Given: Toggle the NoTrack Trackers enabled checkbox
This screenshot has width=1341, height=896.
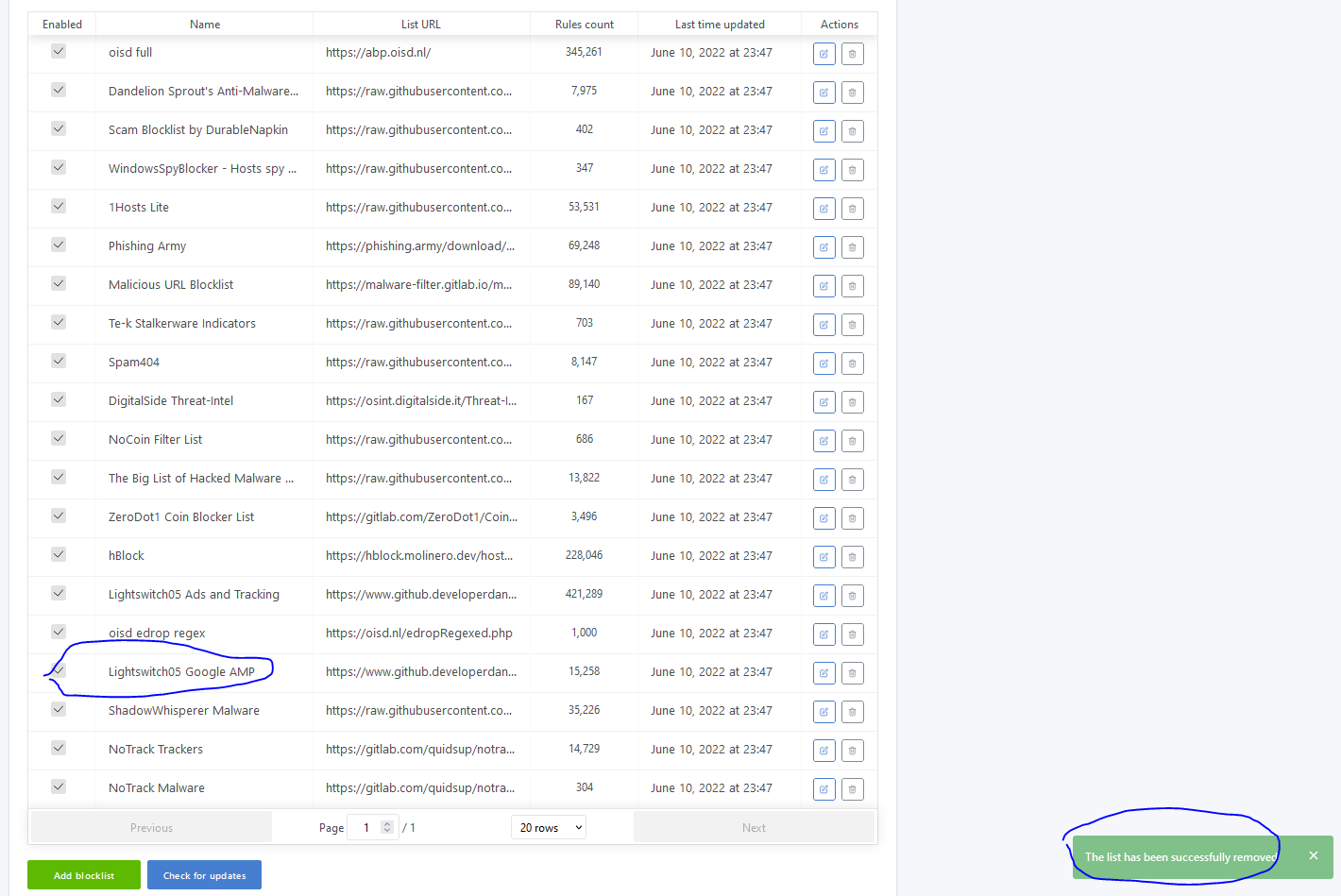Looking at the screenshot, I should coord(59,748).
